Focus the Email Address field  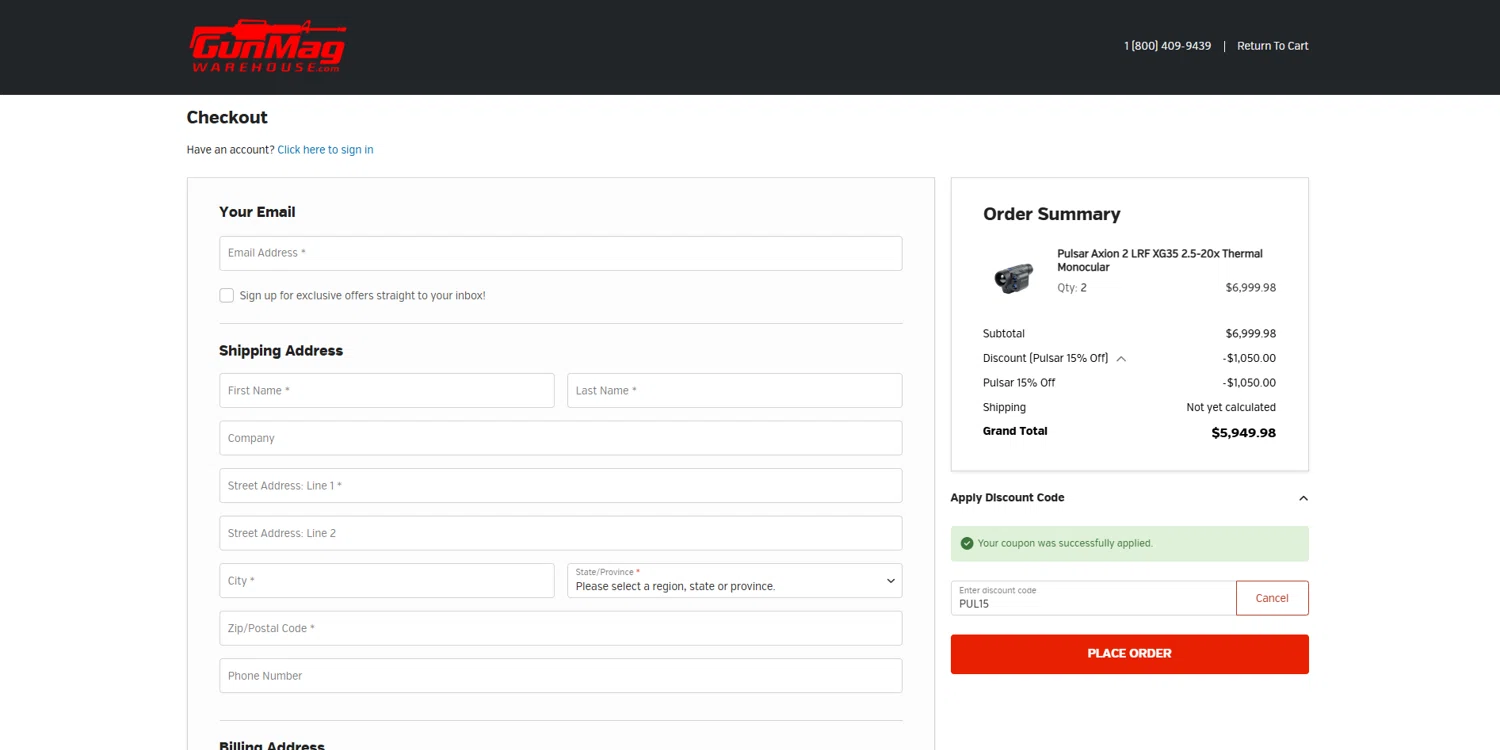click(560, 253)
